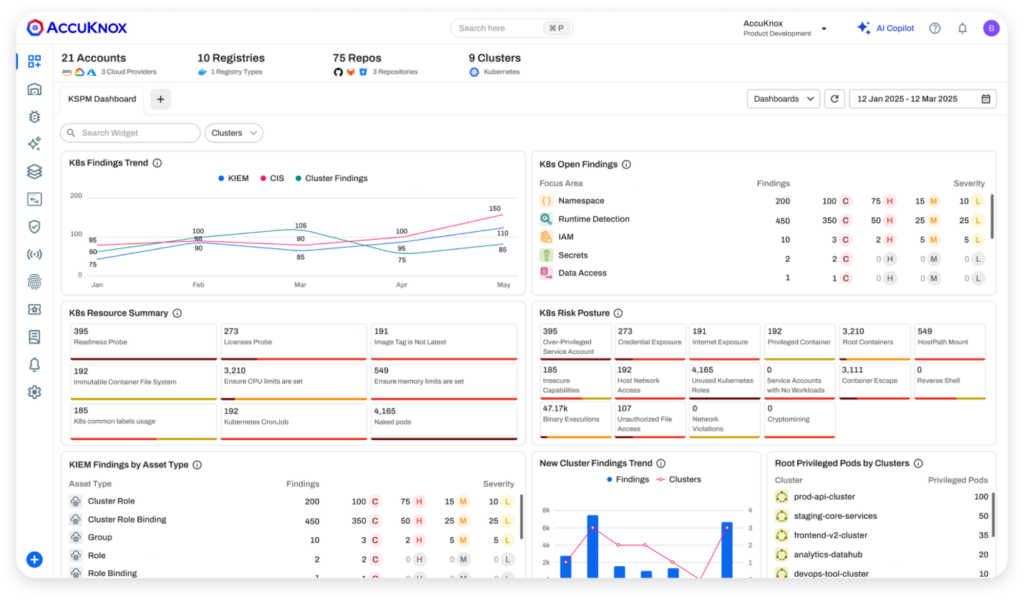Toggle Cluster Findings series in legend
Viewport: 1024px width, 599px height.
(x=330, y=178)
